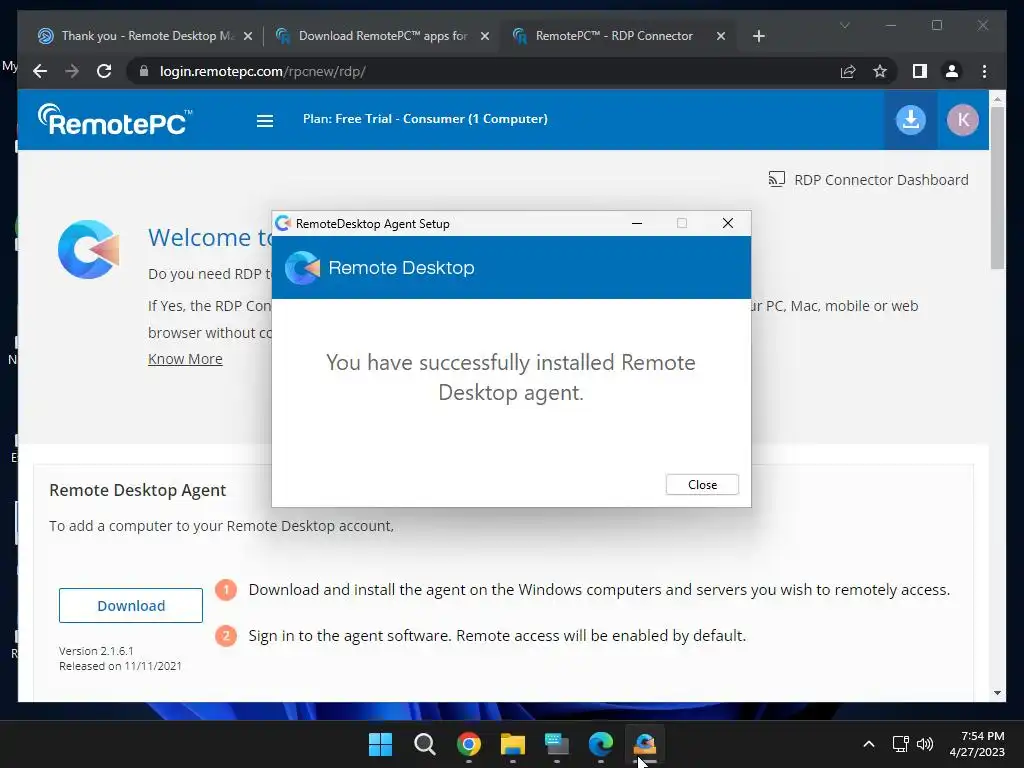
Task: Click the page vertical scrollbar thumb
Action: pyautogui.click(x=997, y=187)
